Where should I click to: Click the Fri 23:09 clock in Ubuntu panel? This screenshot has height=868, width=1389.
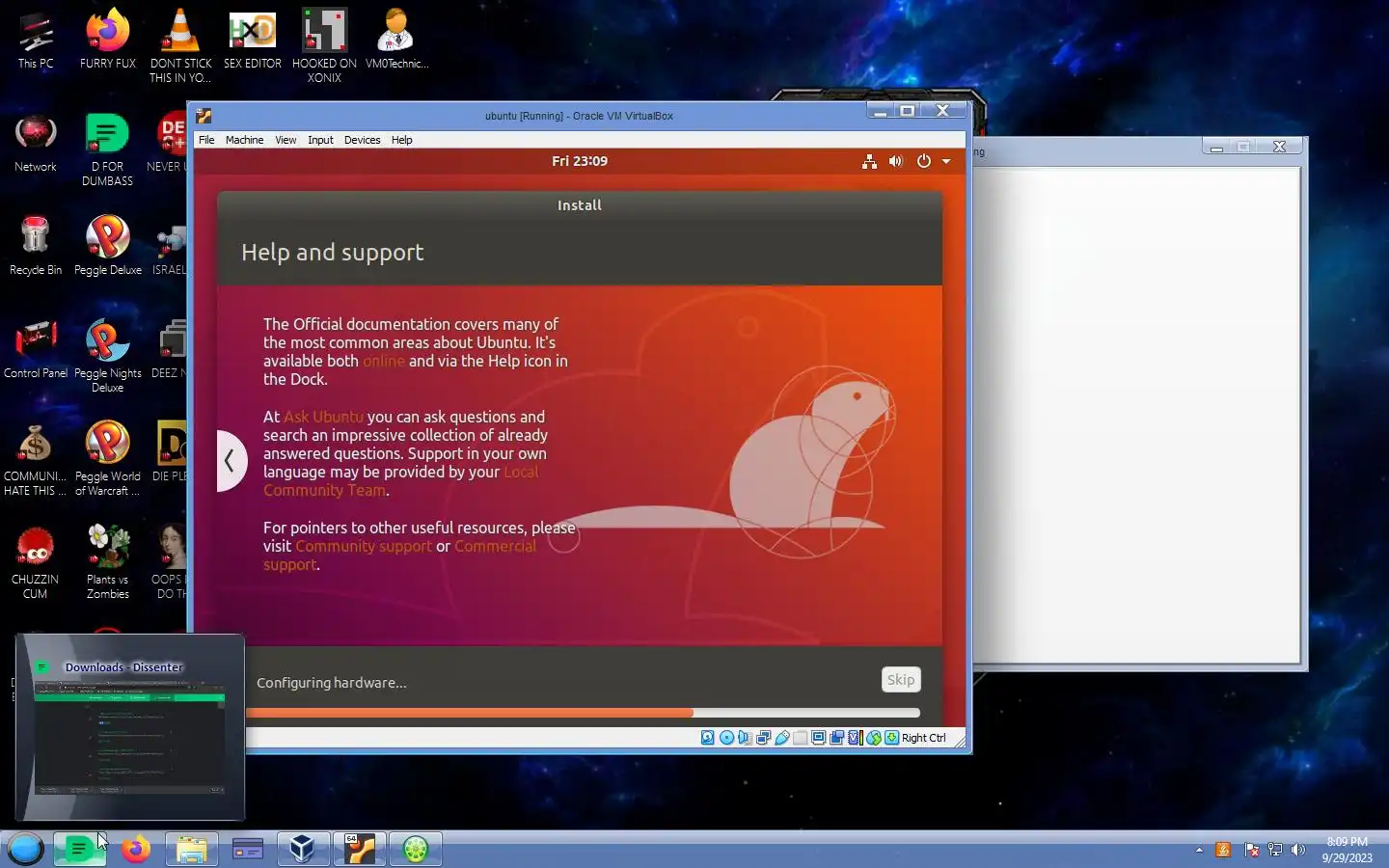580,161
